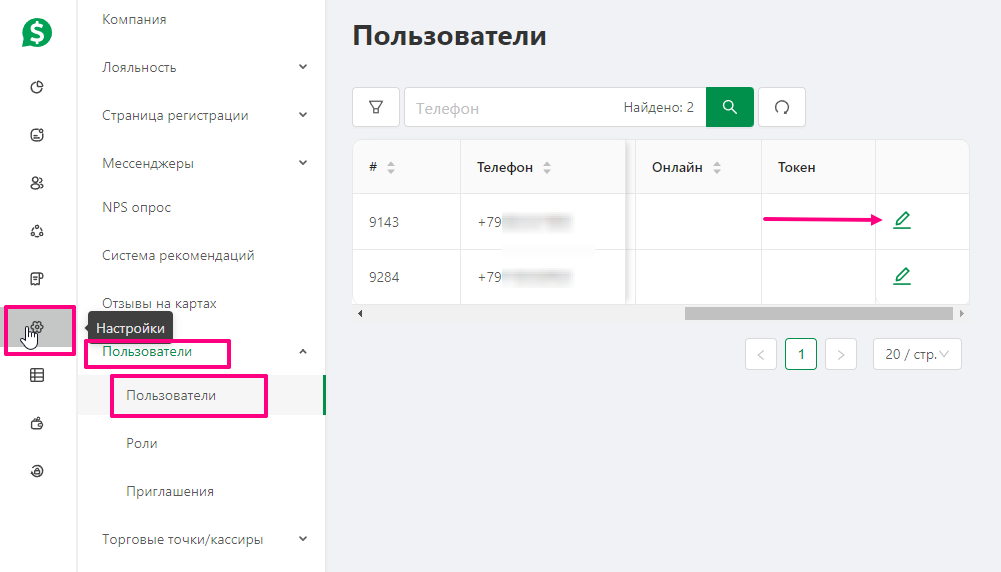Click the Лояльность menu label
The height and width of the screenshot is (572, 1001).
point(139,67)
